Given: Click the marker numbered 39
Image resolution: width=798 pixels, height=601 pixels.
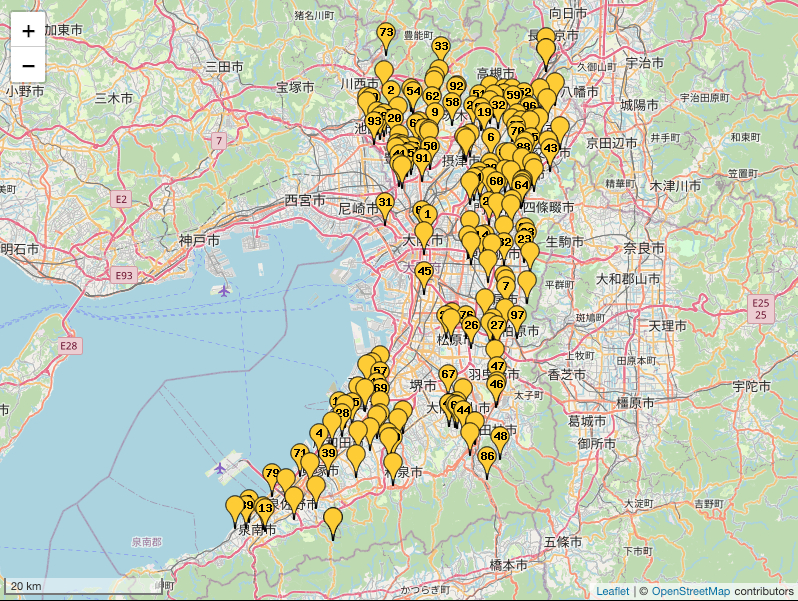Looking at the screenshot, I should click(x=328, y=455).
